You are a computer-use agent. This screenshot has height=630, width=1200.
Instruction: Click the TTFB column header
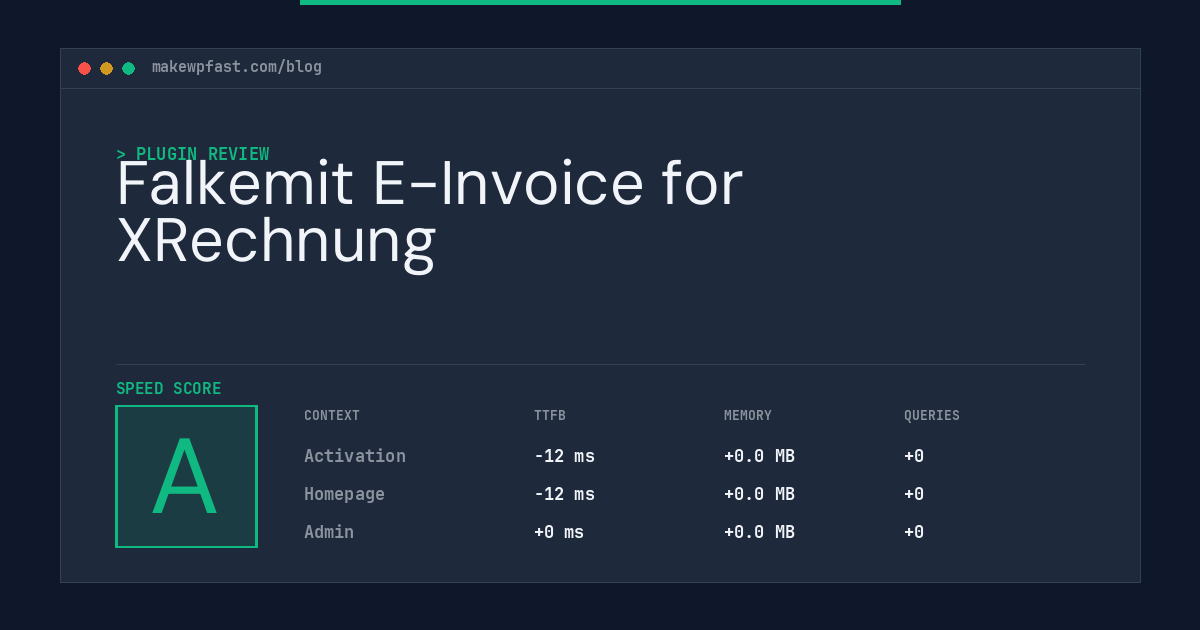pyautogui.click(x=550, y=416)
